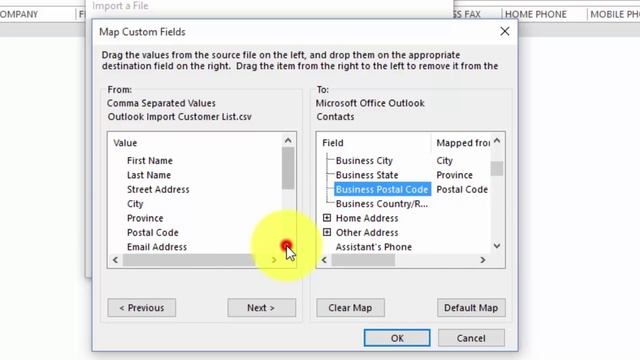The height and width of the screenshot is (360, 640).
Task: Expand the Other Address field group
Action: click(x=327, y=232)
